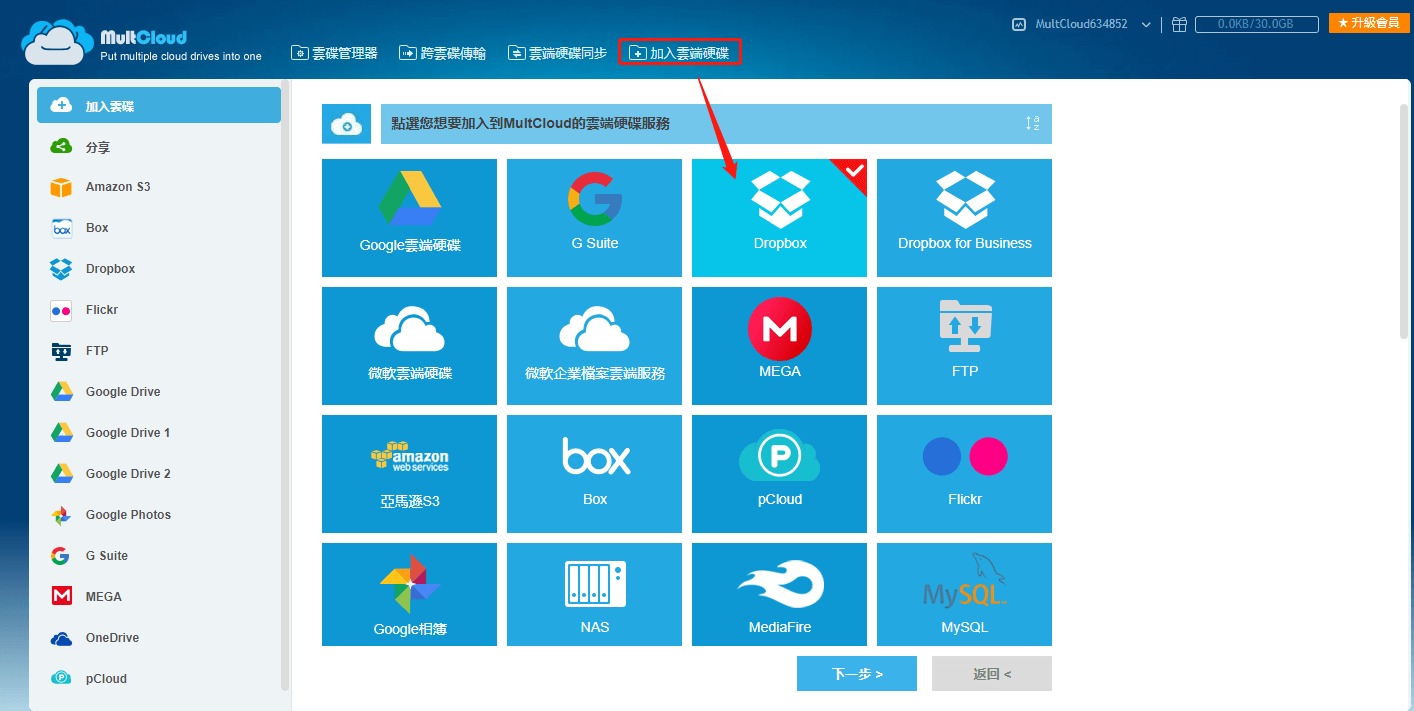Click the 返回 button
Screen dimensions: 1414x711
tap(992, 674)
